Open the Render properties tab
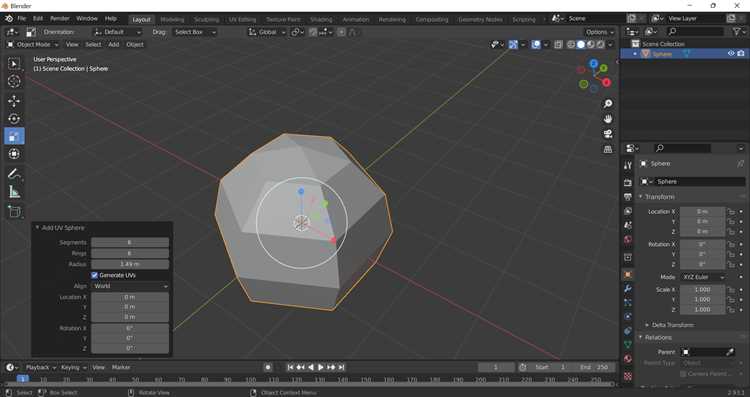750x397 pixels. 628,183
